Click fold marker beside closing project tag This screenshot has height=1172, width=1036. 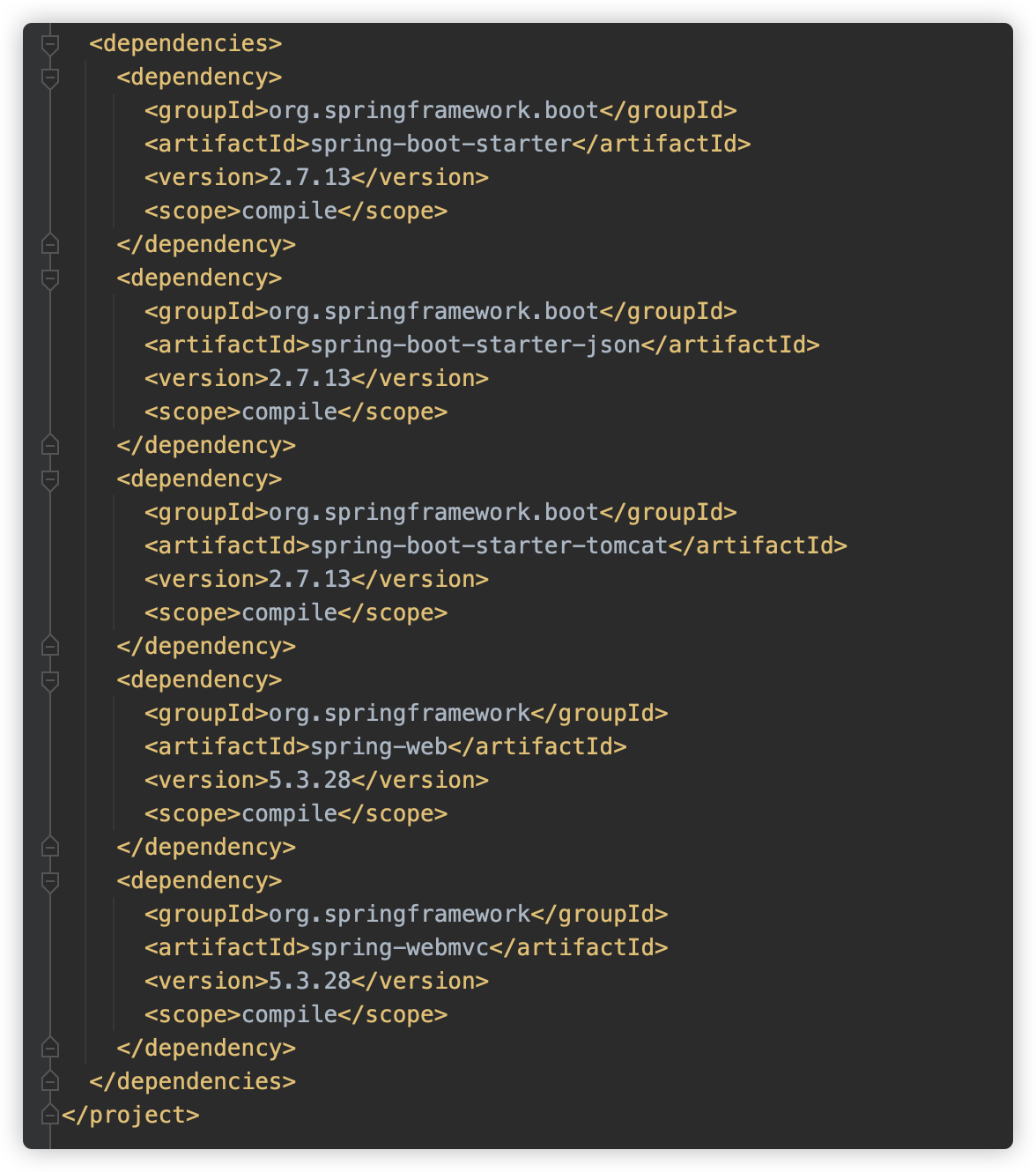coord(50,1114)
